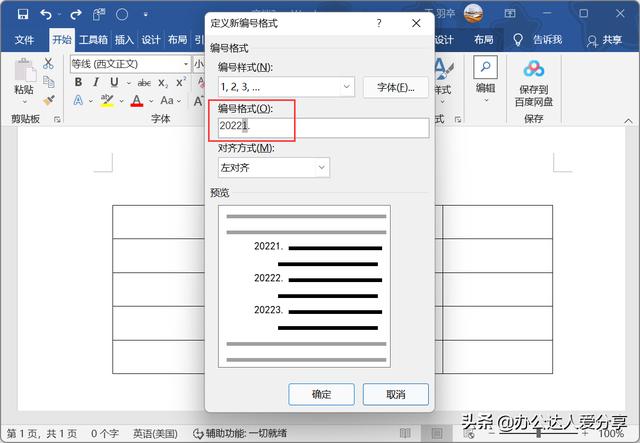Click the 取消 (Cancel) button
The height and width of the screenshot is (443, 640).
tap(396, 394)
